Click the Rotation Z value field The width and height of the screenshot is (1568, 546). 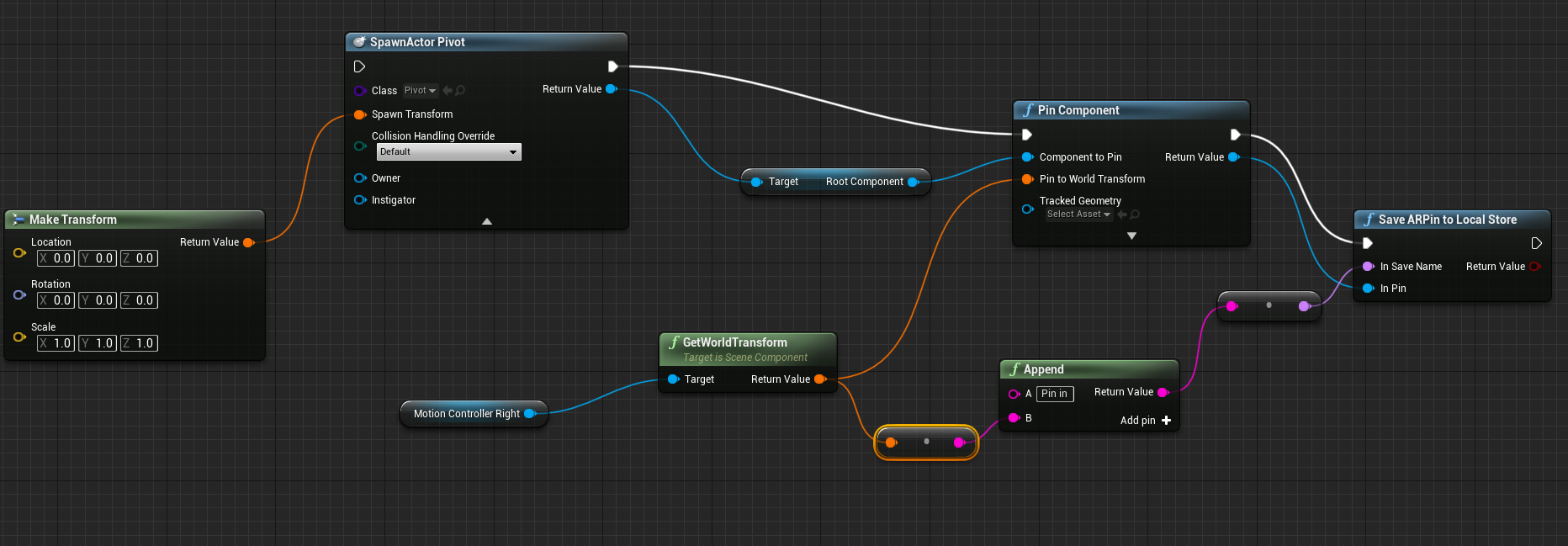point(139,300)
